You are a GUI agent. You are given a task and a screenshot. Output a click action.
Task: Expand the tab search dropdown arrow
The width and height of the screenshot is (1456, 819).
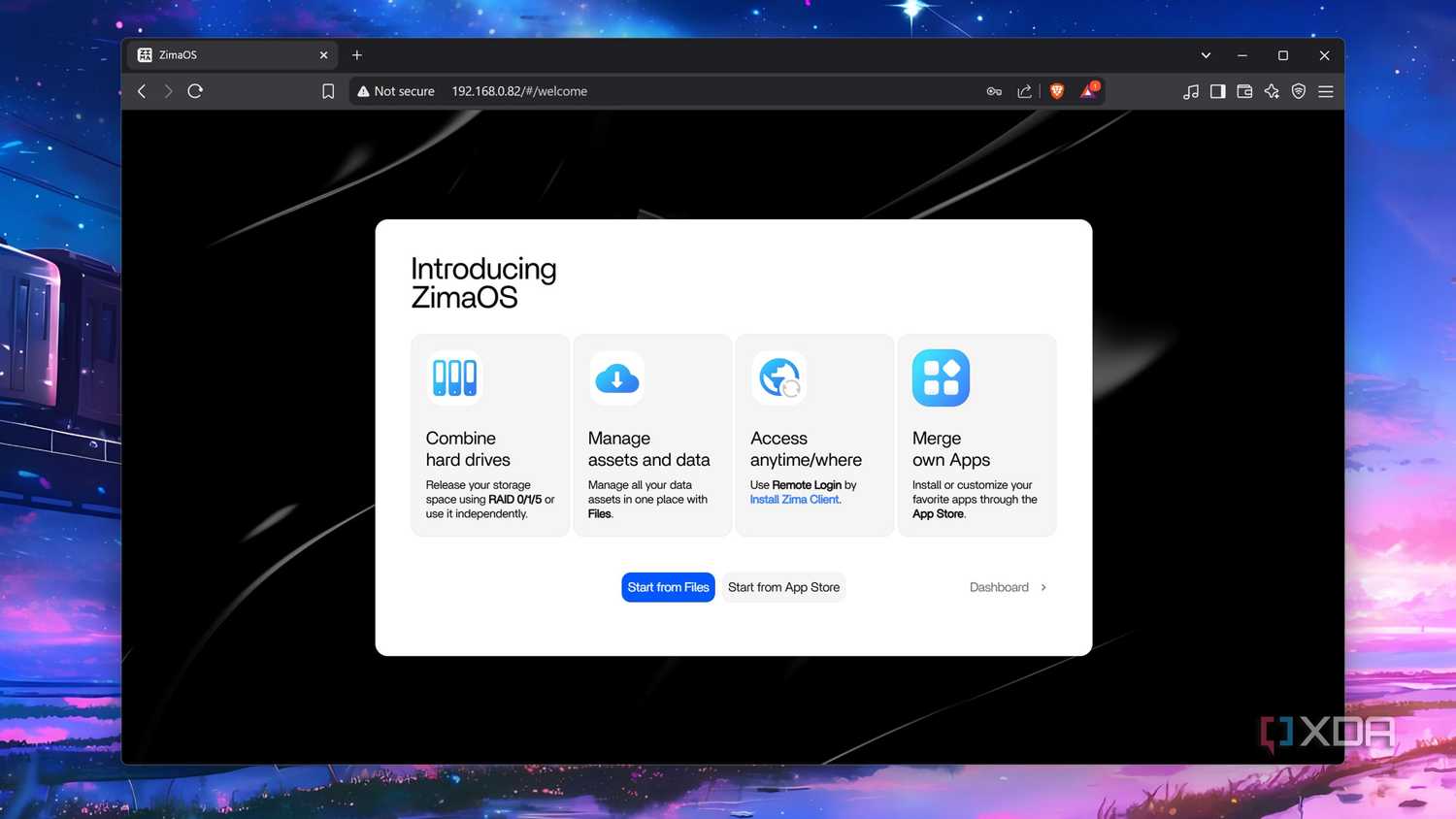[1206, 55]
